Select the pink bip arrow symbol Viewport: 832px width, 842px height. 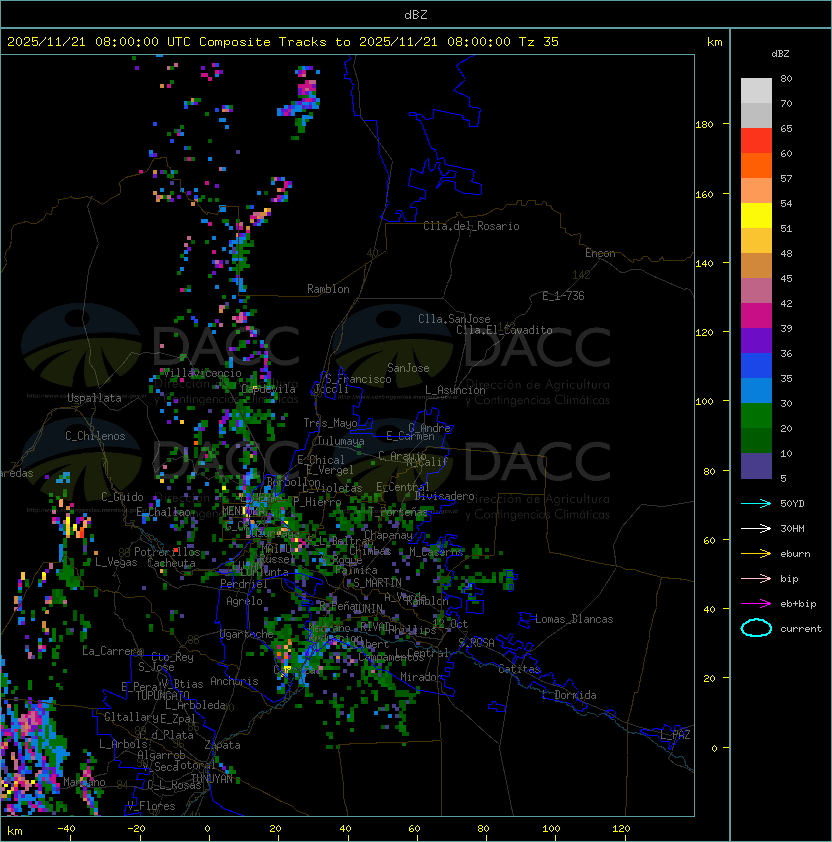point(756,578)
